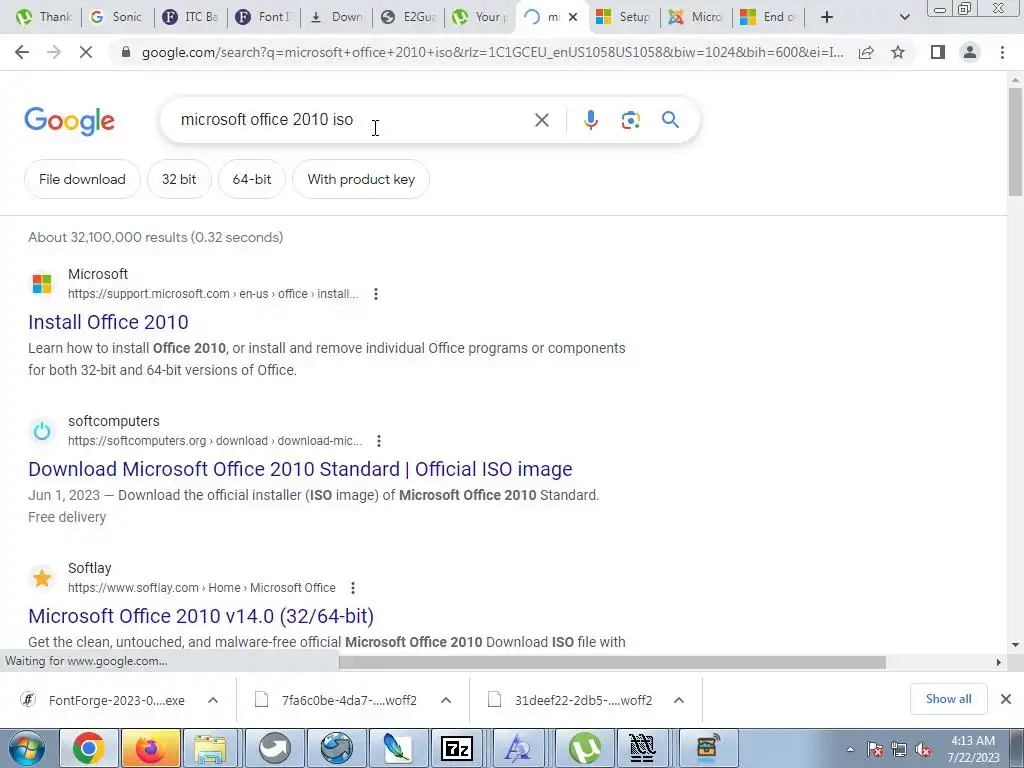Expand FontForge download options arrow
The image size is (1024, 768).
pyautogui.click(x=213, y=700)
